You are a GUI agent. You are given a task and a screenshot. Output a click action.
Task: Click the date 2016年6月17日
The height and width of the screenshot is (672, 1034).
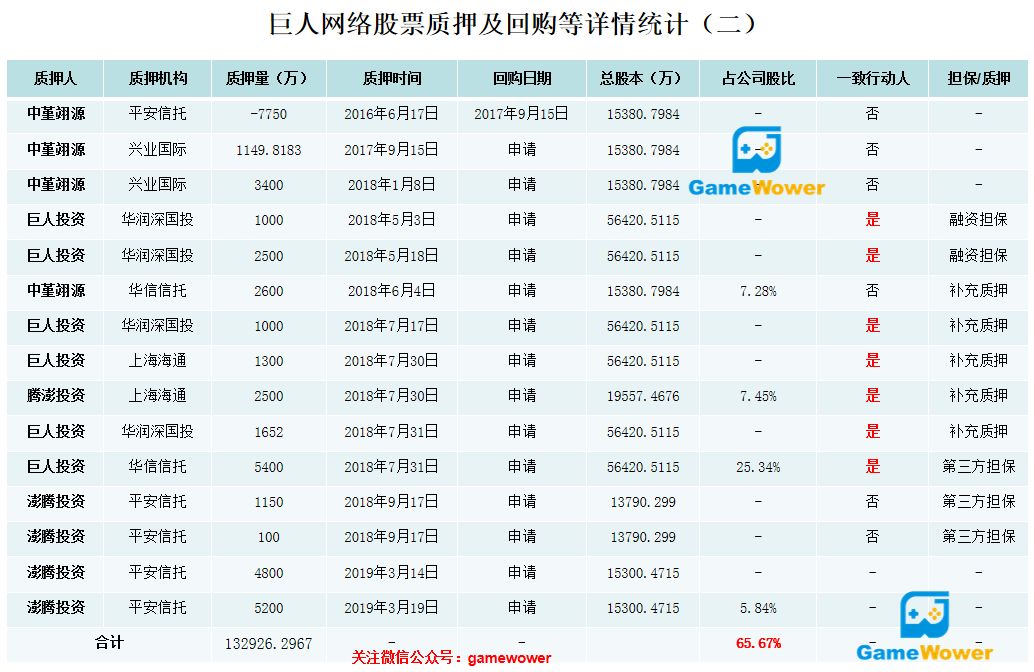point(392,114)
